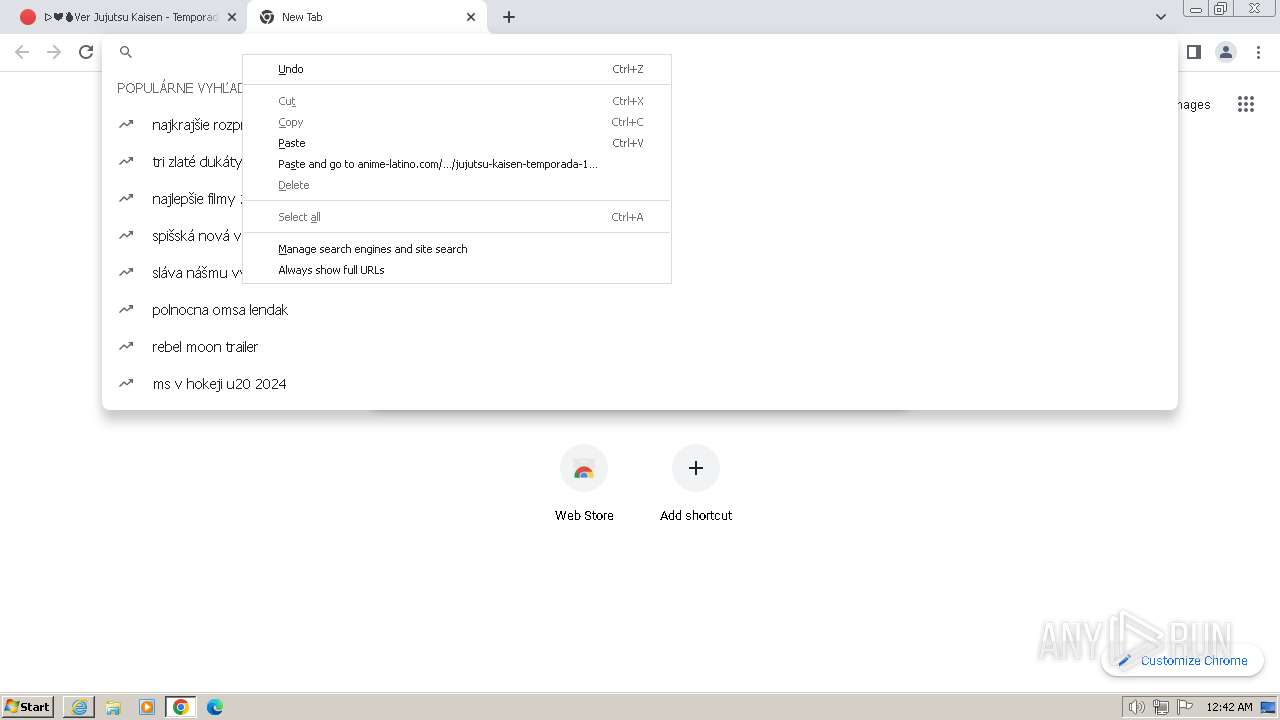Screen dimensions: 1280x720
Task: Click the Images link at top right
Action: pyautogui.click(x=1194, y=104)
